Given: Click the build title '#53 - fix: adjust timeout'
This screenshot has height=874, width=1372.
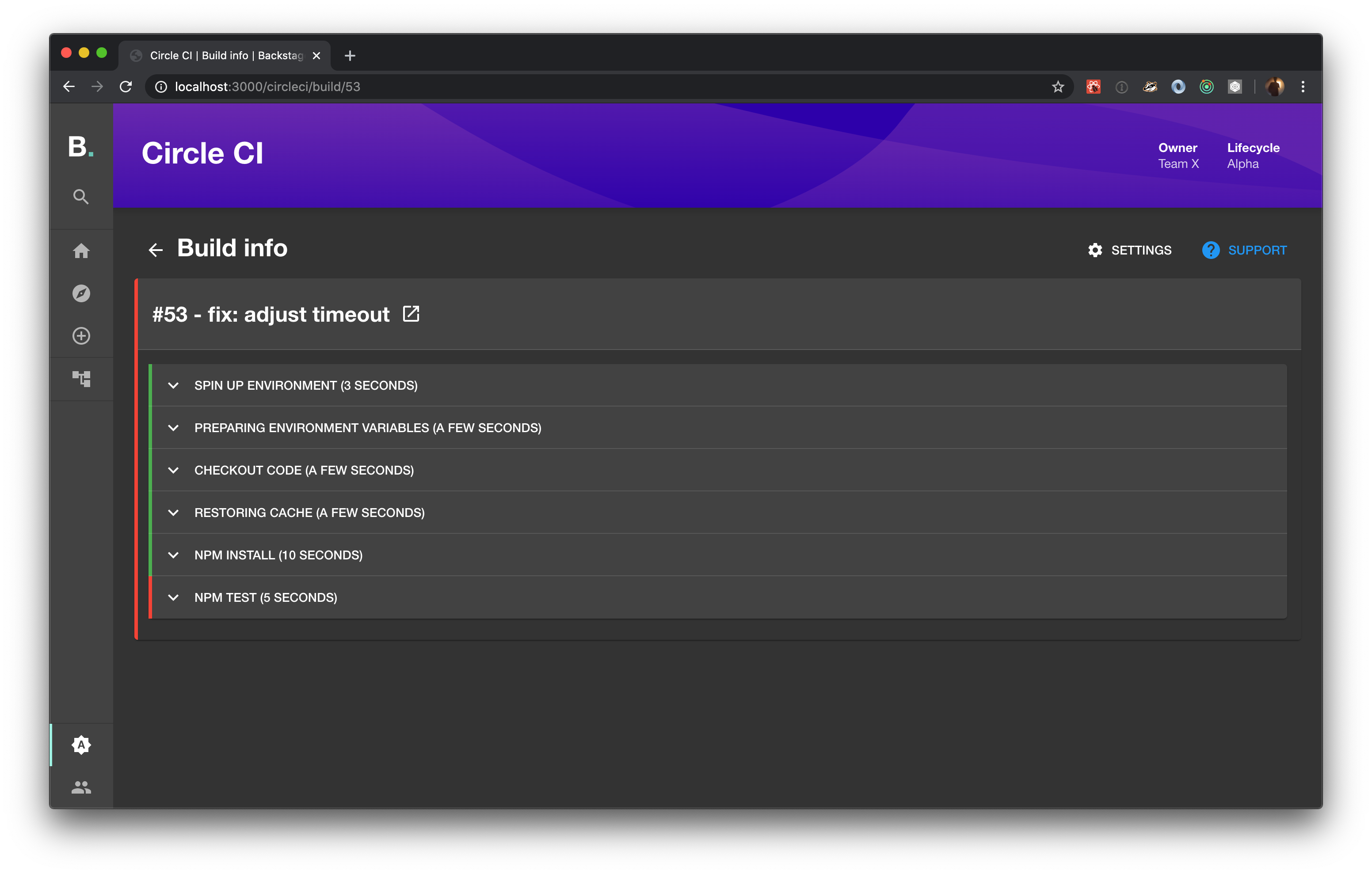Looking at the screenshot, I should point(271,314).
